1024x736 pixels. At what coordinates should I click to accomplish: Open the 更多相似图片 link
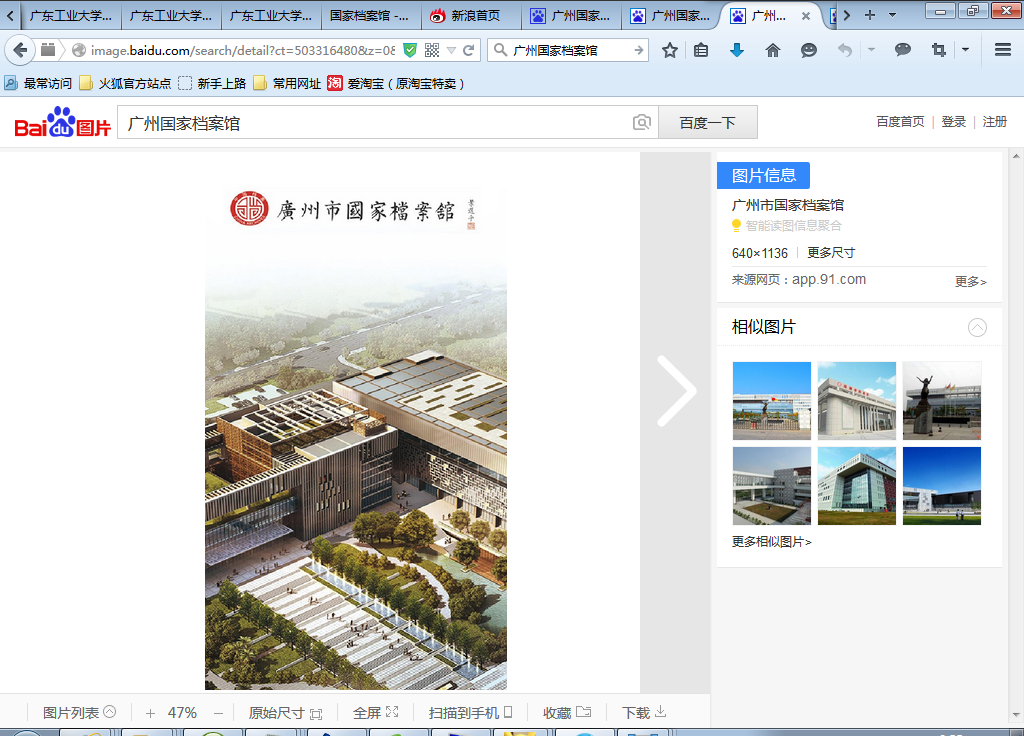tap(772, 542)
